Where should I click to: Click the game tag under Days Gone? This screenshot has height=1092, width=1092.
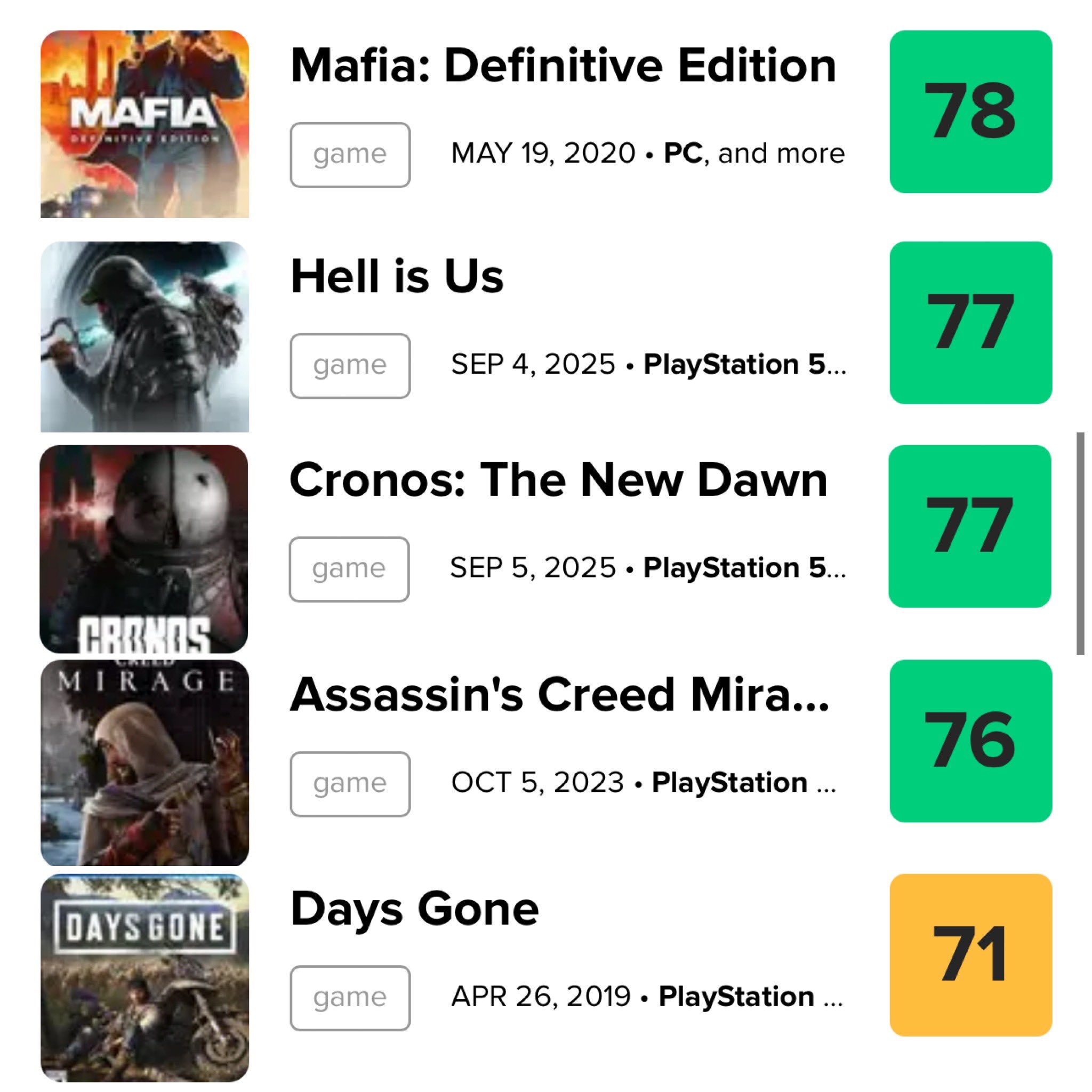(x=350, y=998)
